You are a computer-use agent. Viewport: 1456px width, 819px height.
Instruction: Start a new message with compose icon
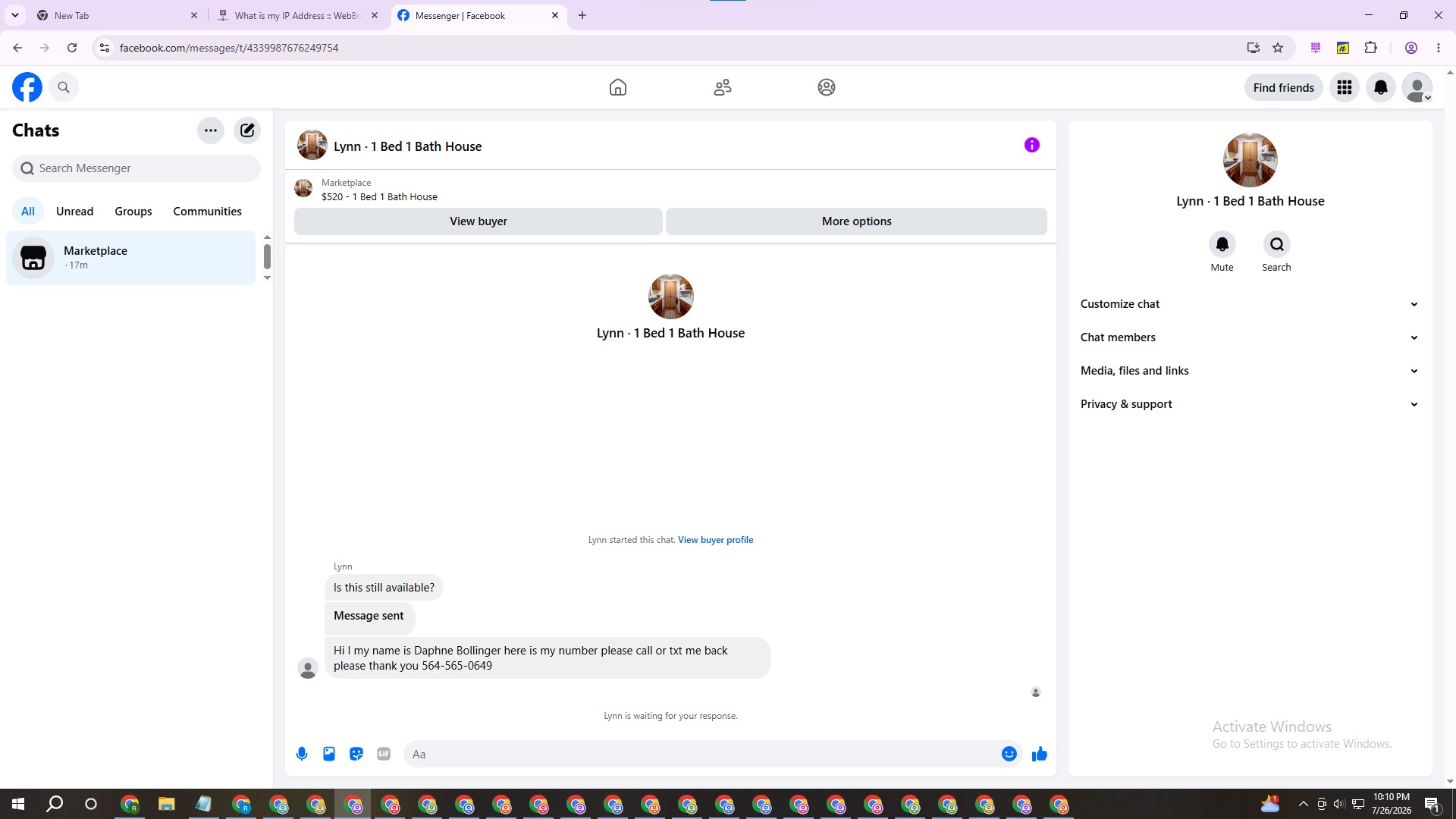[x=247, y=130]
